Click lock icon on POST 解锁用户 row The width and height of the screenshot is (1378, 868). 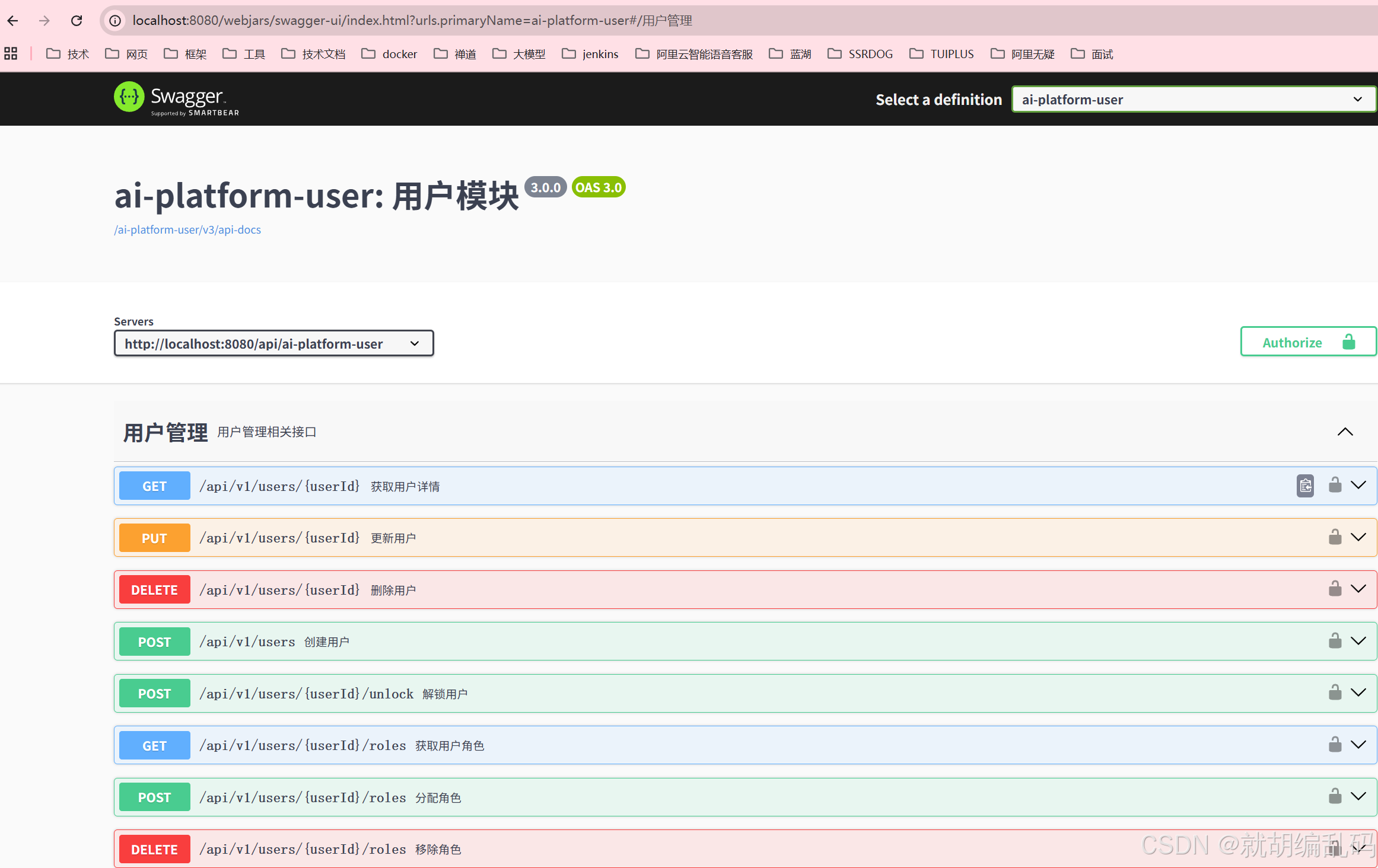point(1335,693)
